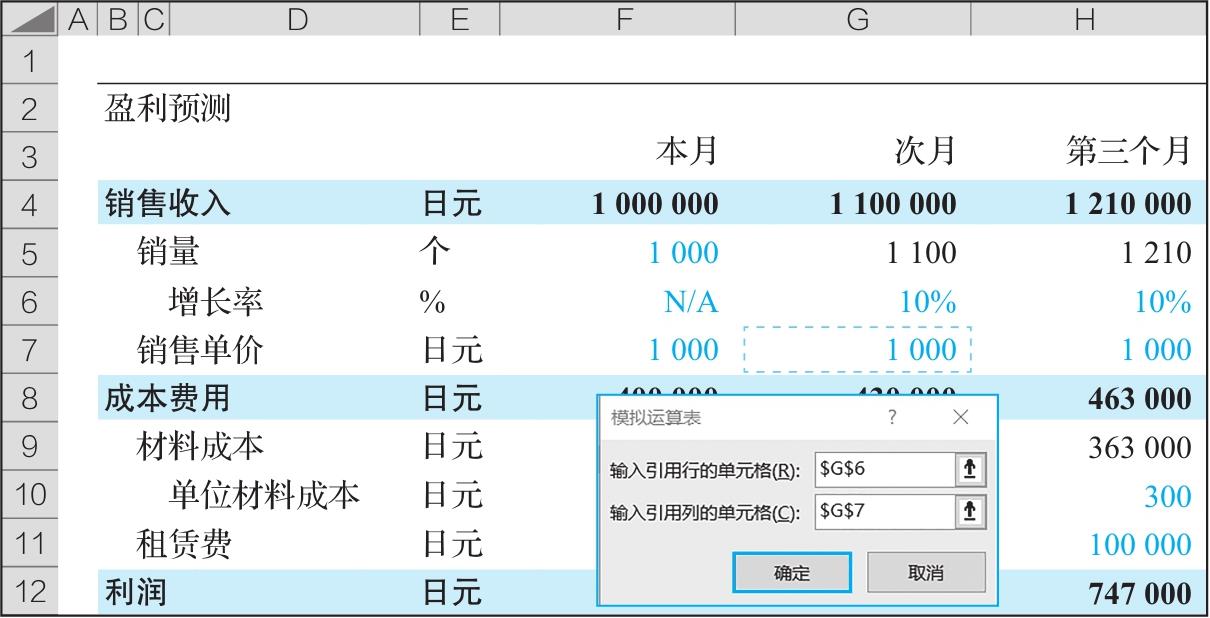
Task: Click collapse icon for column input cell
Action: click(x=968, y=512)
